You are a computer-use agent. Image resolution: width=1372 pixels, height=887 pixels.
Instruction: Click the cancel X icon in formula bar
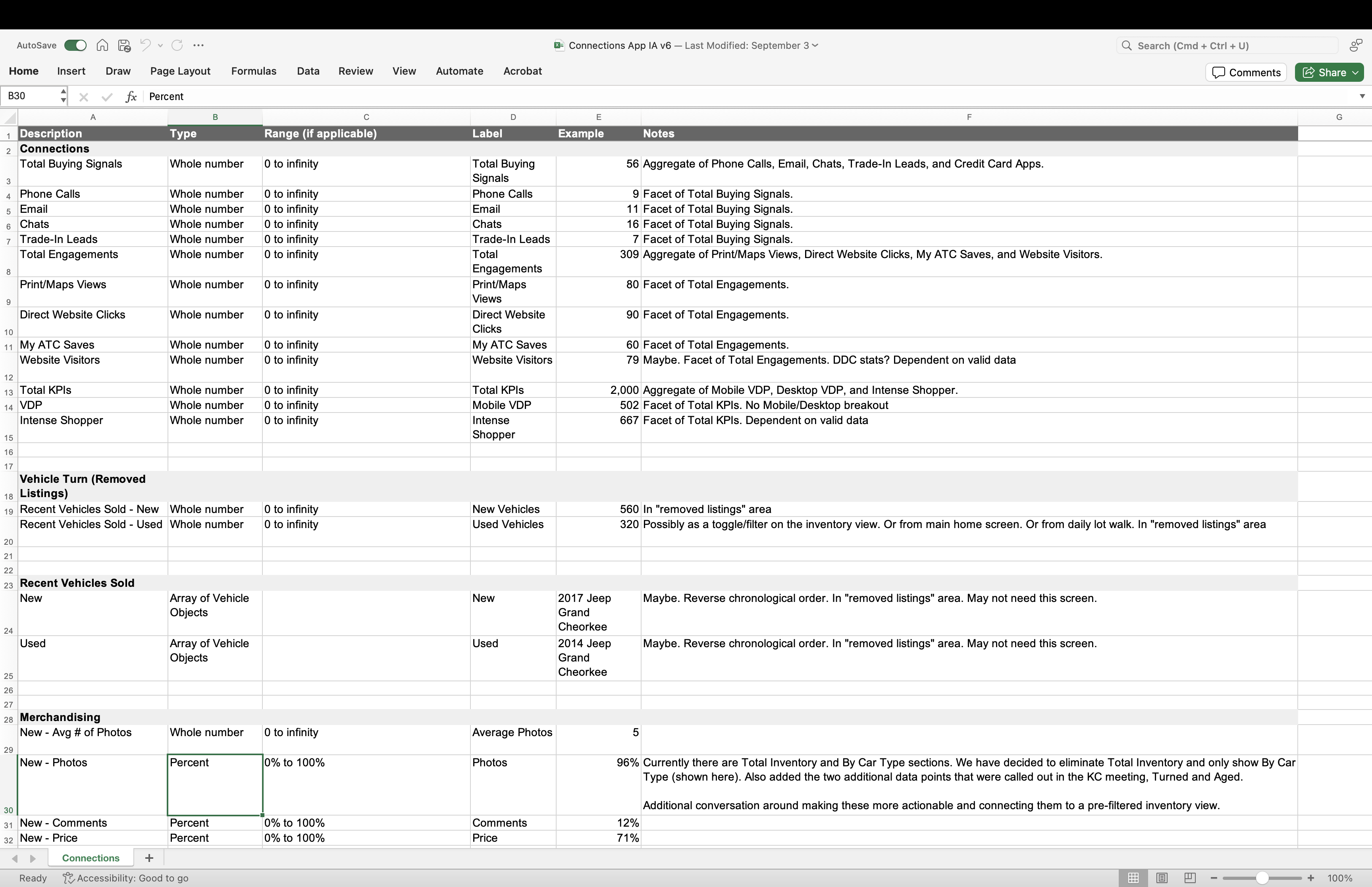point(83,97)
